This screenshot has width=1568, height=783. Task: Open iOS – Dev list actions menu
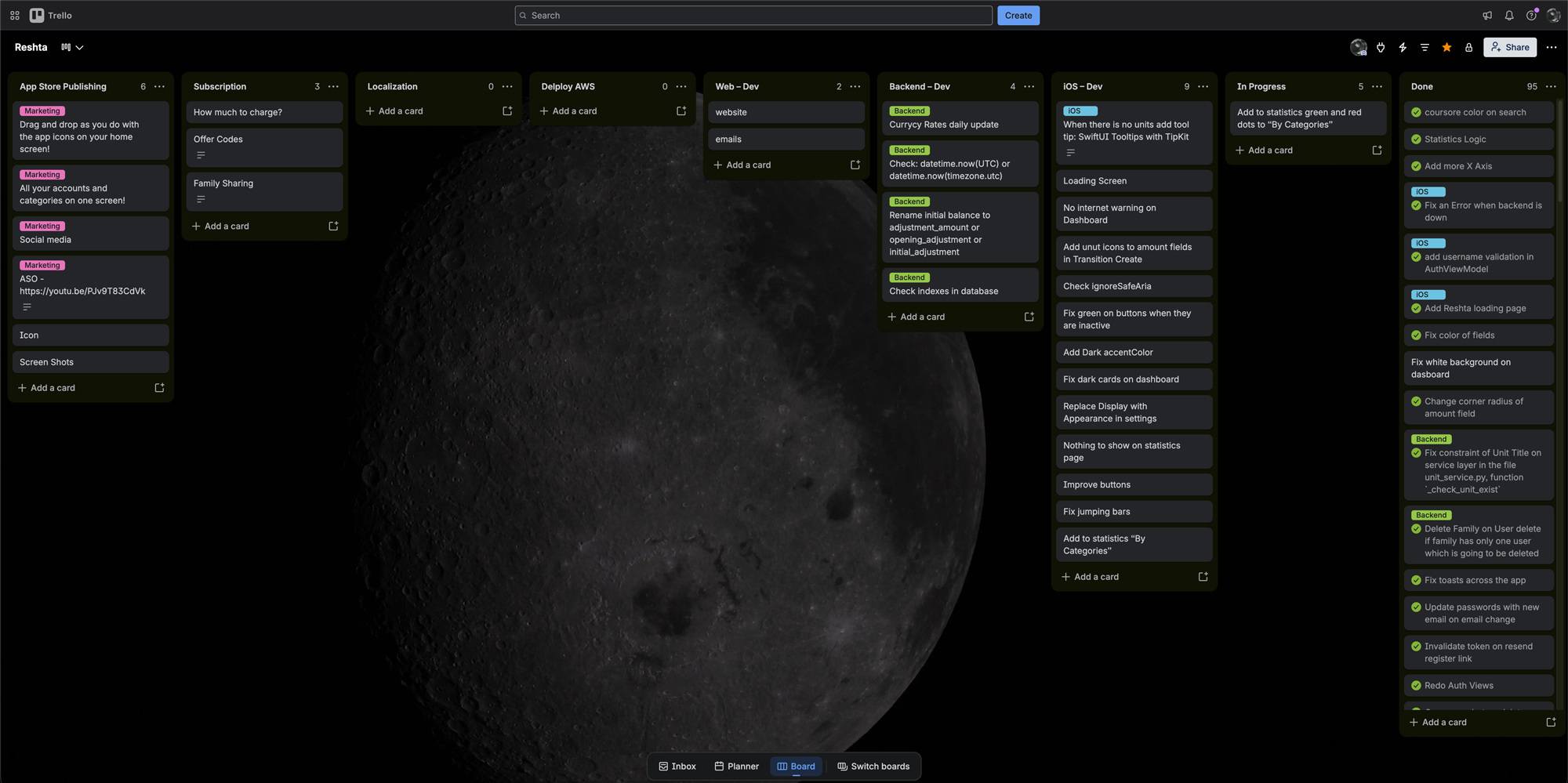tap(1203, 86)
